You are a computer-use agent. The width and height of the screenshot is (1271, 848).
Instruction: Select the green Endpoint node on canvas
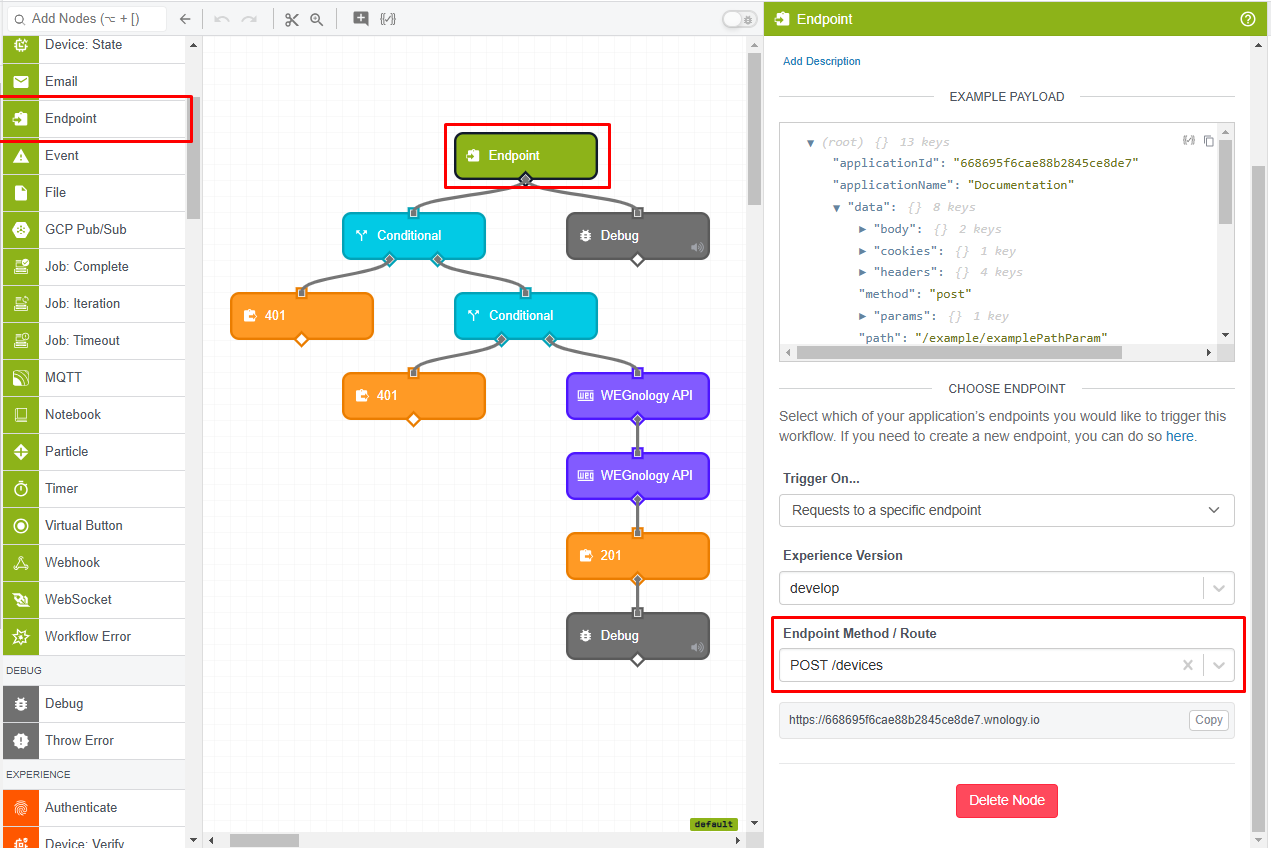[526, 155]
